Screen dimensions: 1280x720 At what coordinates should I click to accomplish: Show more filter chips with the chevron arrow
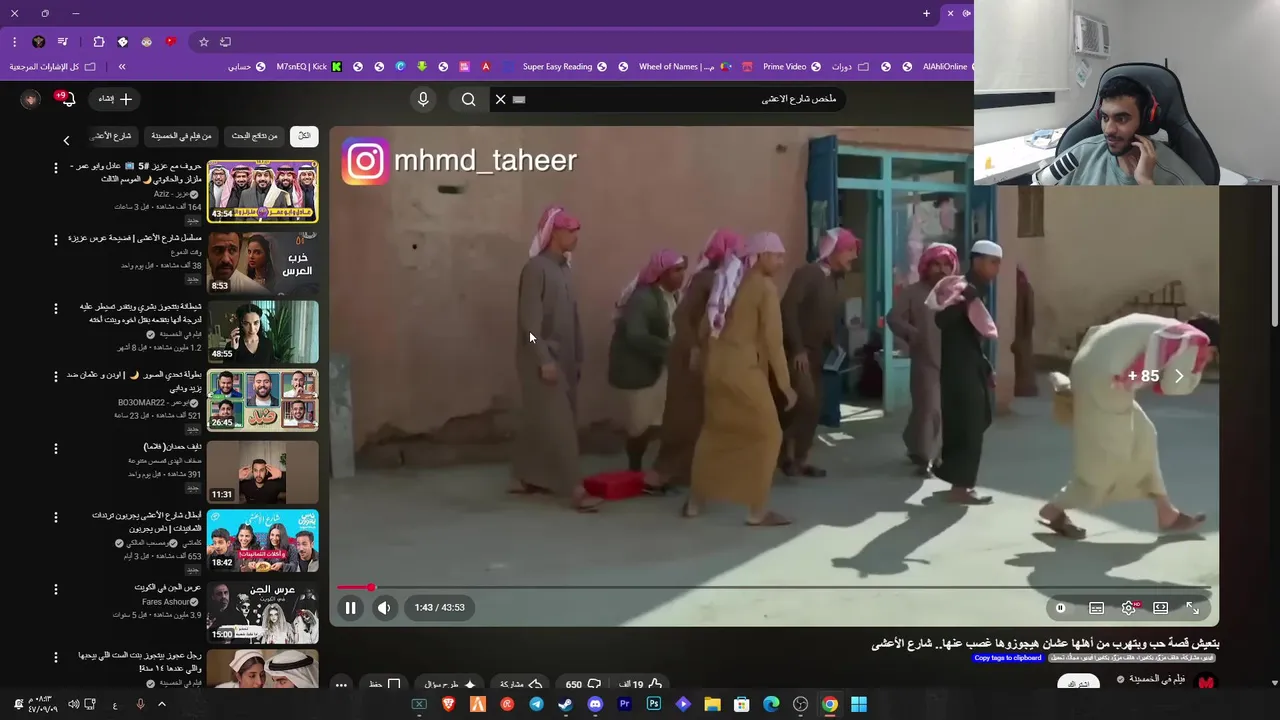[66, 140]
